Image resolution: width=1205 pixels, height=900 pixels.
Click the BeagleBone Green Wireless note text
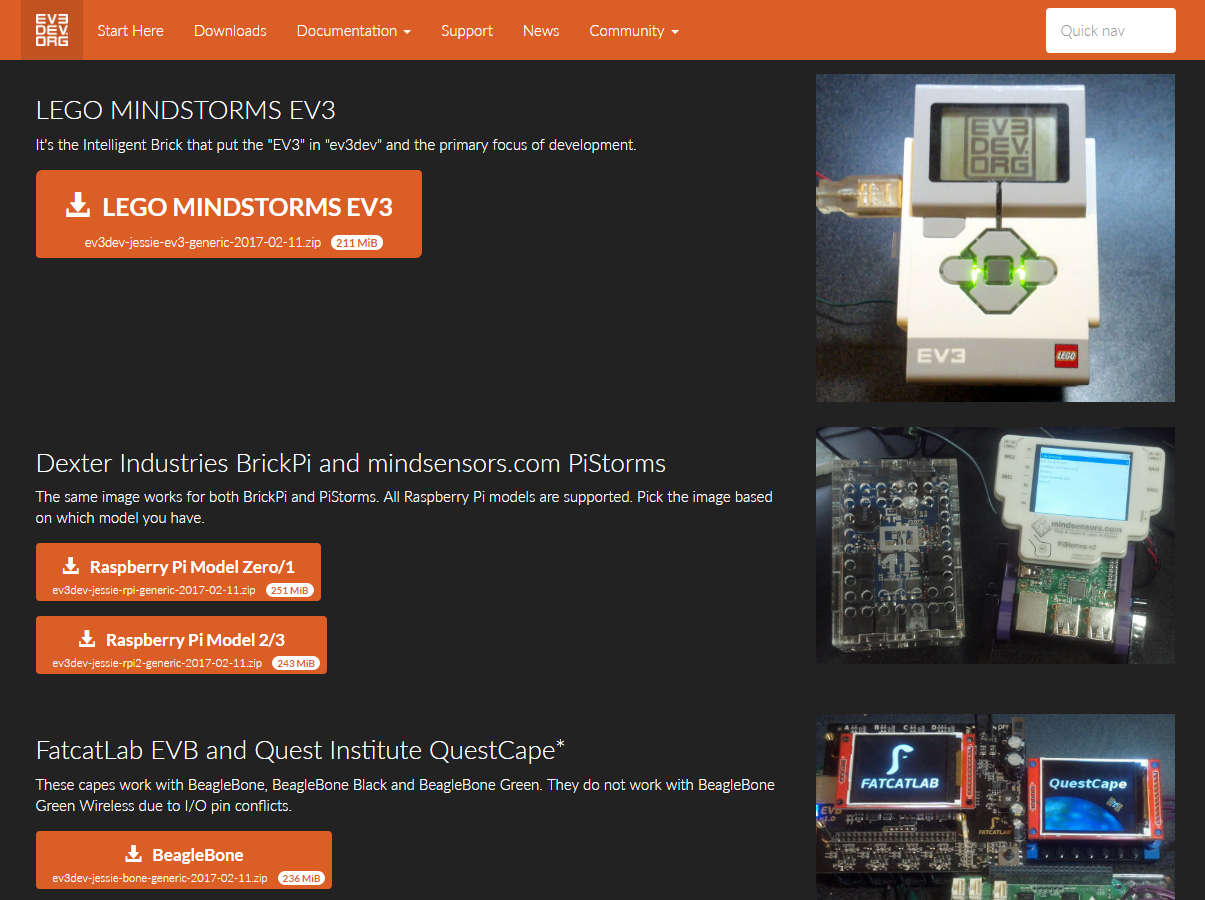coord(405,795)
